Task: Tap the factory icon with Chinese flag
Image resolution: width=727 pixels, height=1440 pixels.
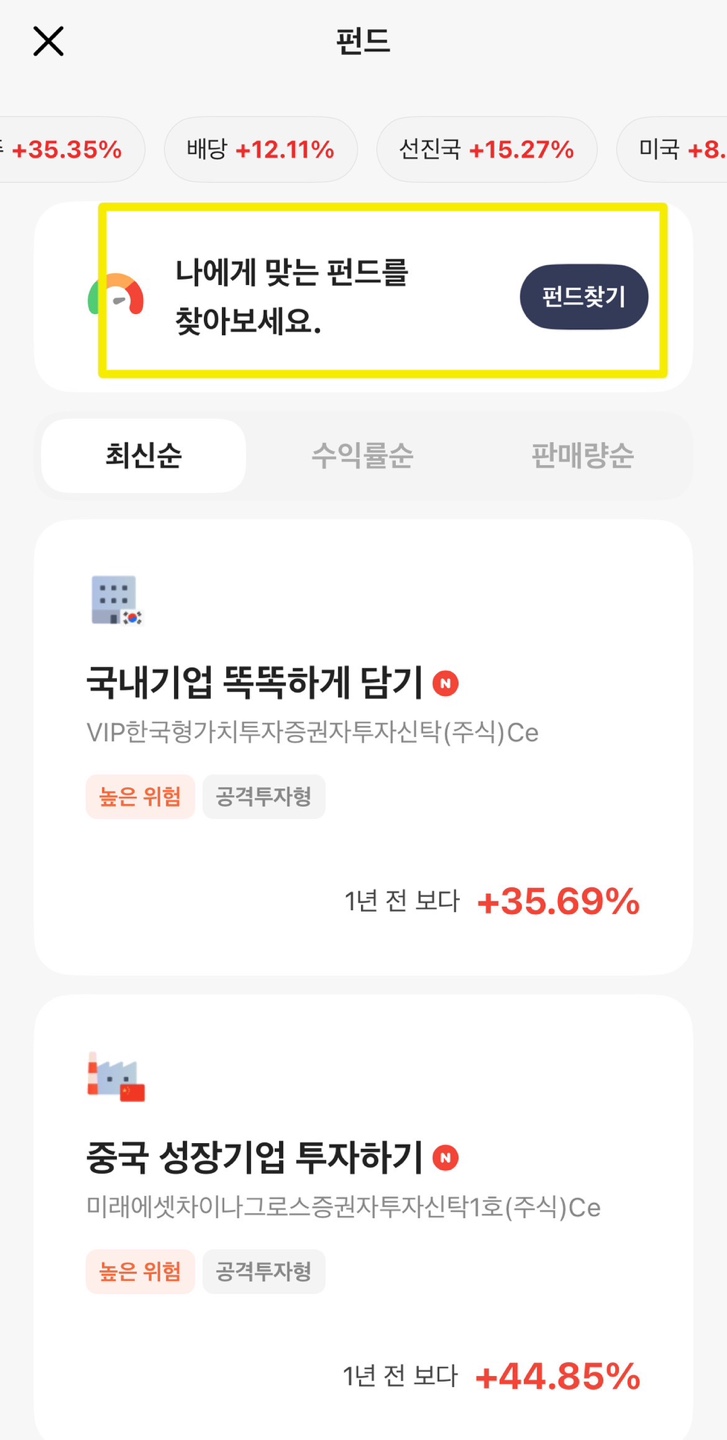Action: pyautogui.click(x=116, y=1076)
